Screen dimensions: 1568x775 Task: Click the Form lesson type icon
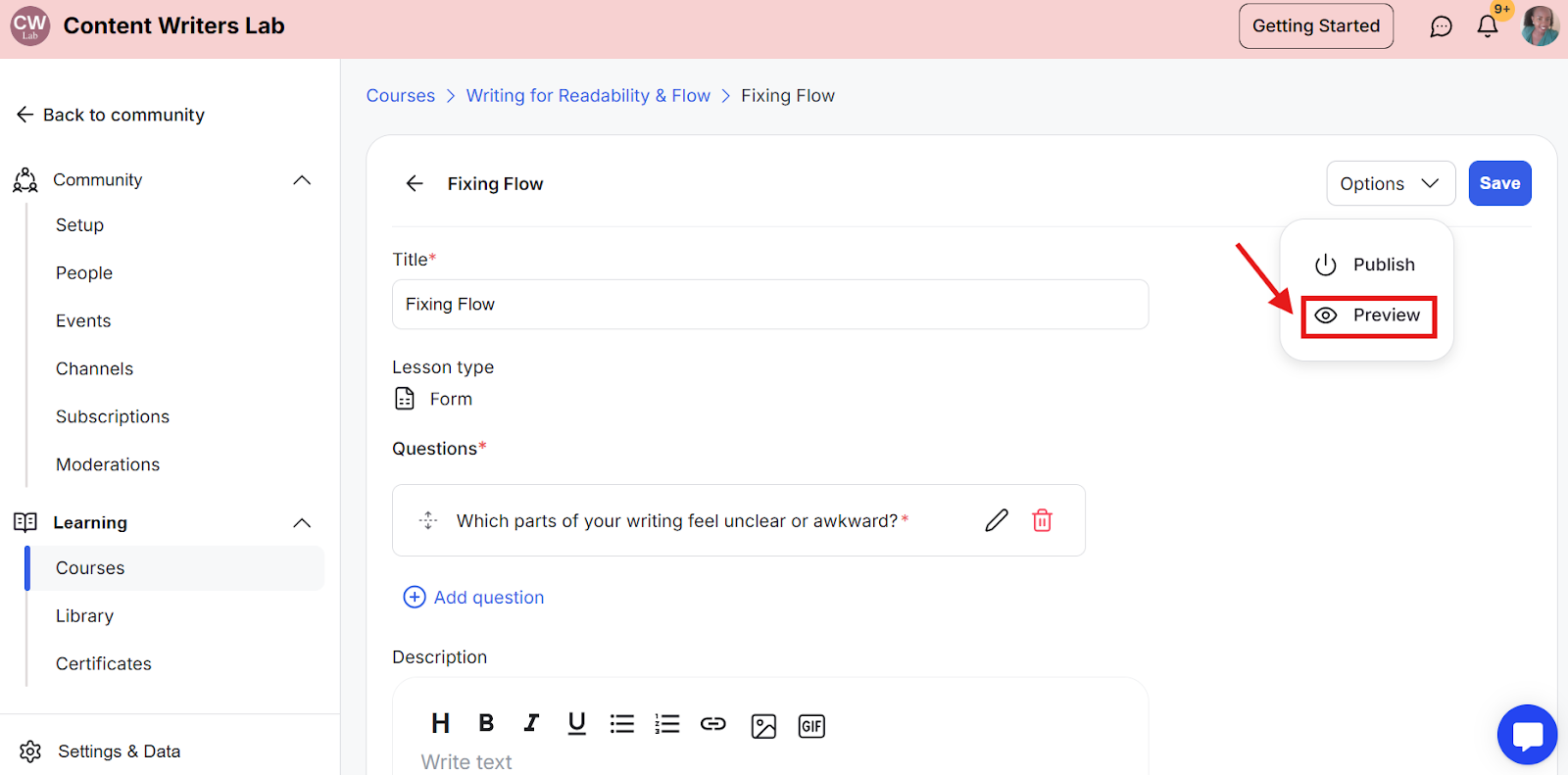coord(405,399)
